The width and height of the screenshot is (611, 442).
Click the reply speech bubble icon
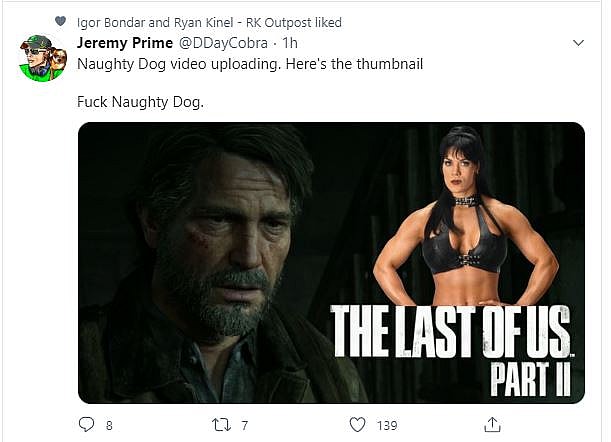[87, 425]
